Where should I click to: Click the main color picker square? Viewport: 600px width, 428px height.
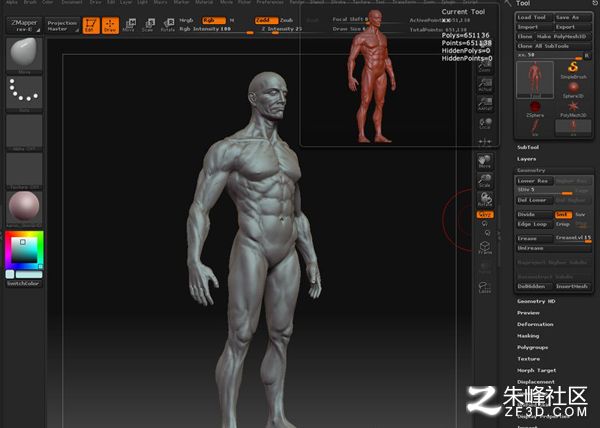pos(24,249)
